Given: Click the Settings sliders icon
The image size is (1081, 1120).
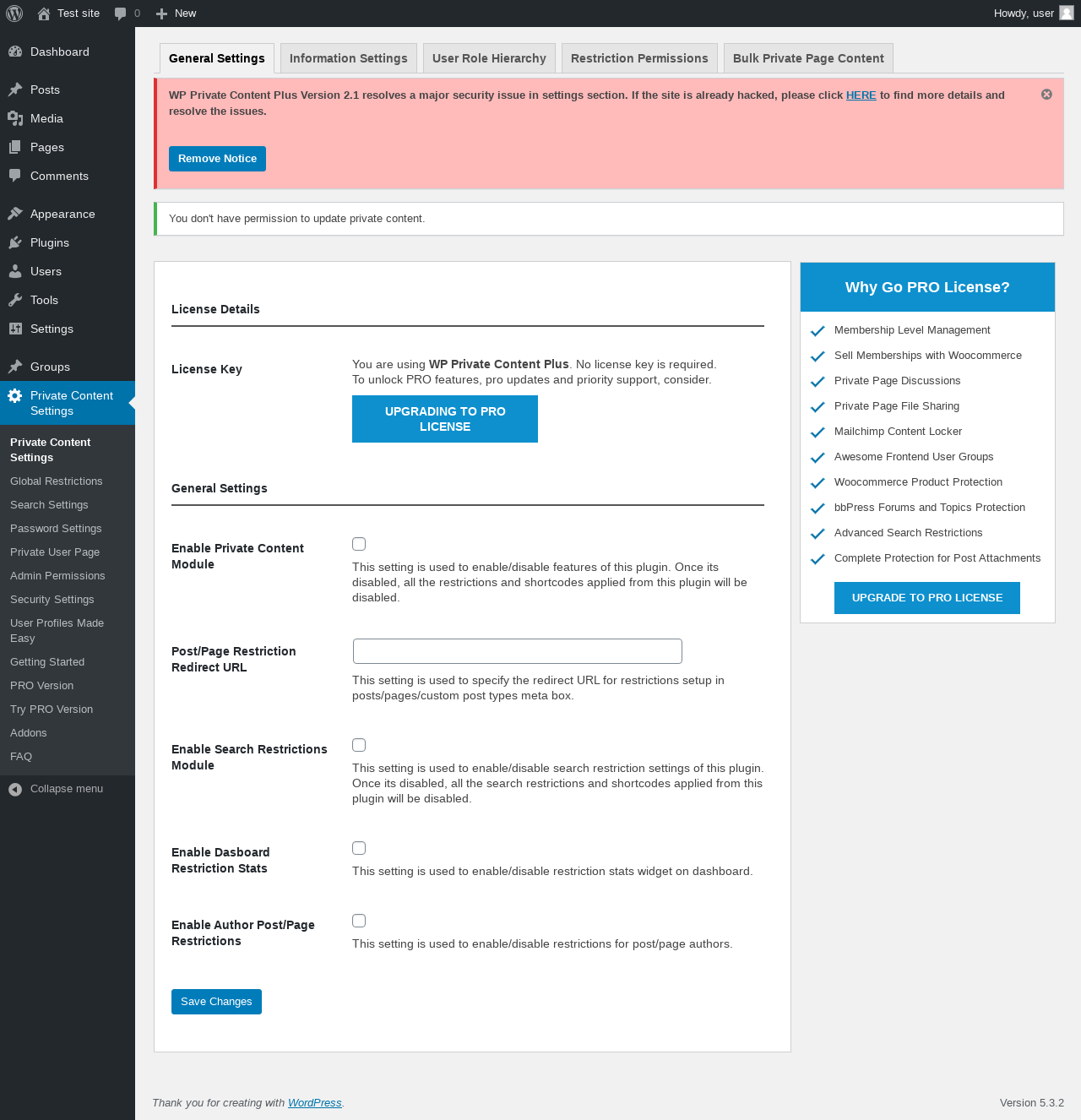Looking at the screenshot, I should [15, 329].
